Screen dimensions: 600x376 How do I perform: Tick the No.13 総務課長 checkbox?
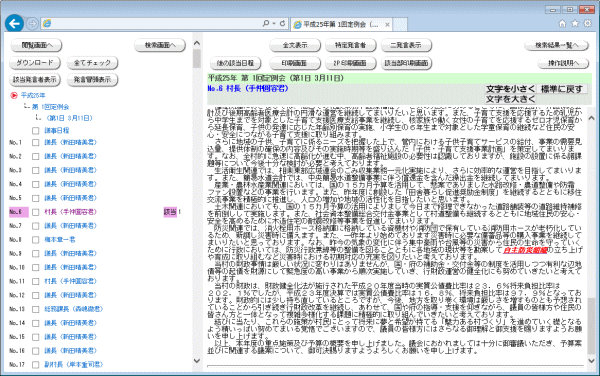[x=36, y=309]
